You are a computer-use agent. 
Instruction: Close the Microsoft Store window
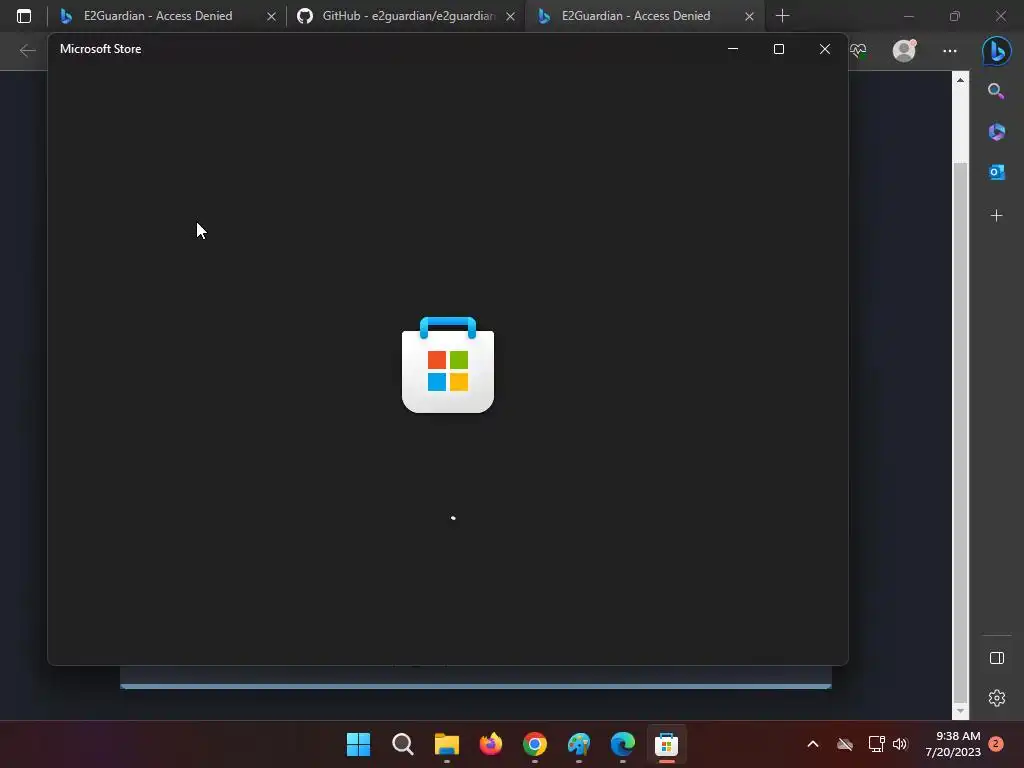point(825,49)
